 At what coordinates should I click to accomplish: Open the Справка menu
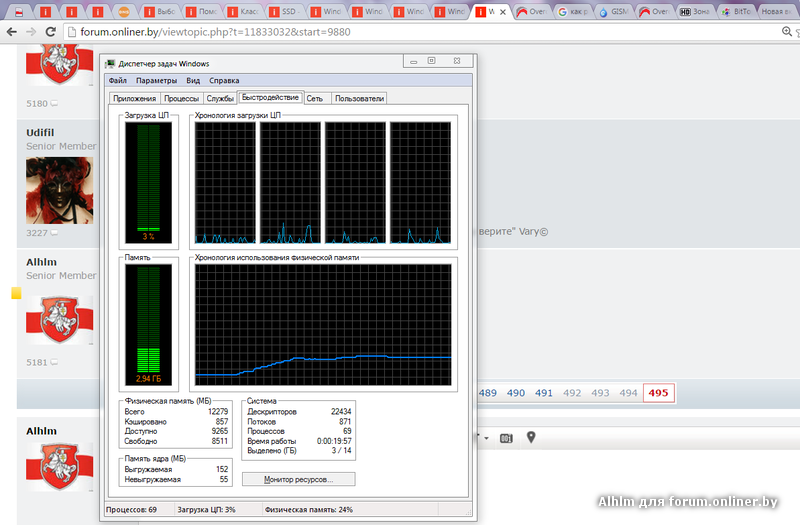coord(225,80)
